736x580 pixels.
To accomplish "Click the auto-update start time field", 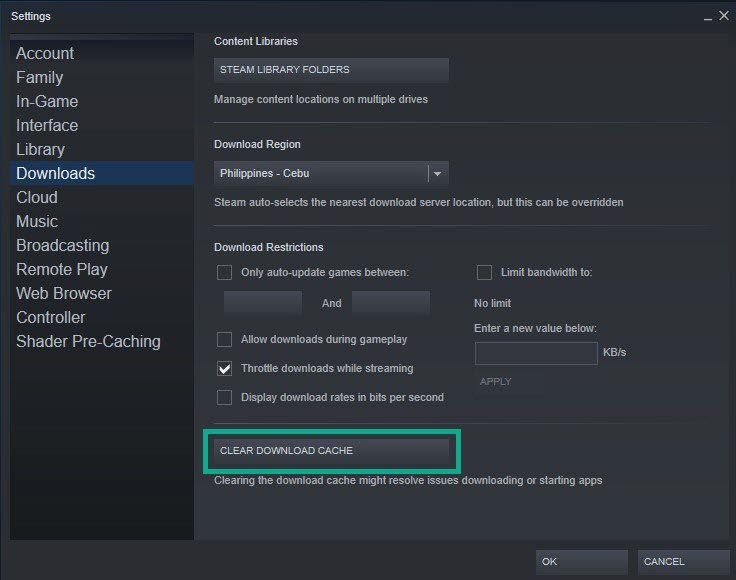I will pyautogui.click(x=263, y=303).
